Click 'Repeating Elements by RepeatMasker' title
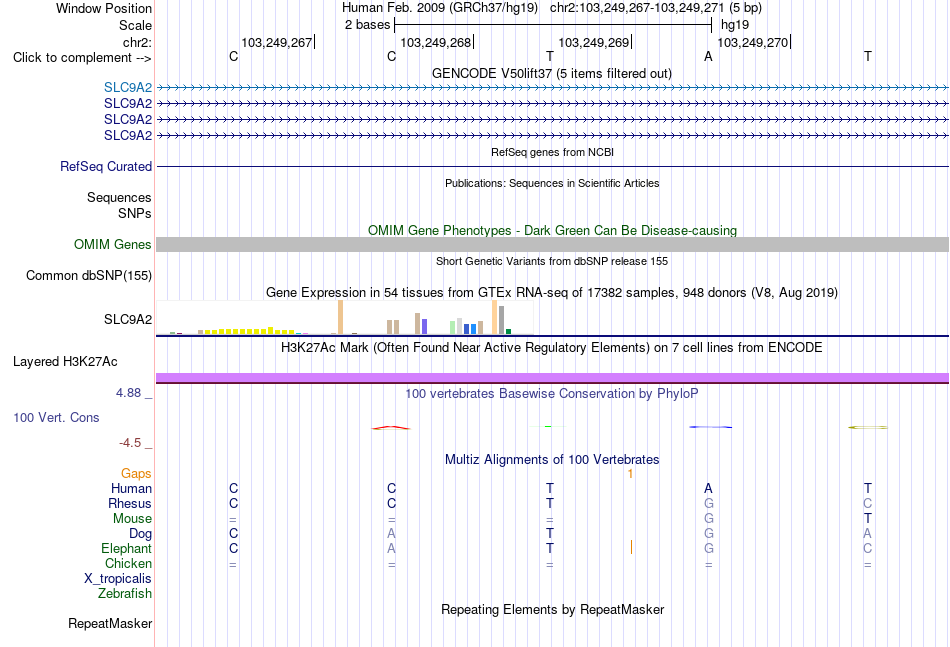 point(552,609)
